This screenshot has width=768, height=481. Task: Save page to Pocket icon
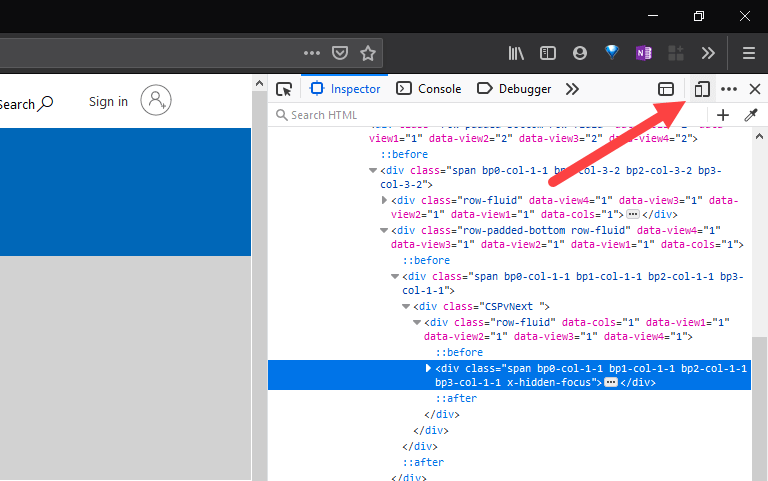tap(340, 53)
